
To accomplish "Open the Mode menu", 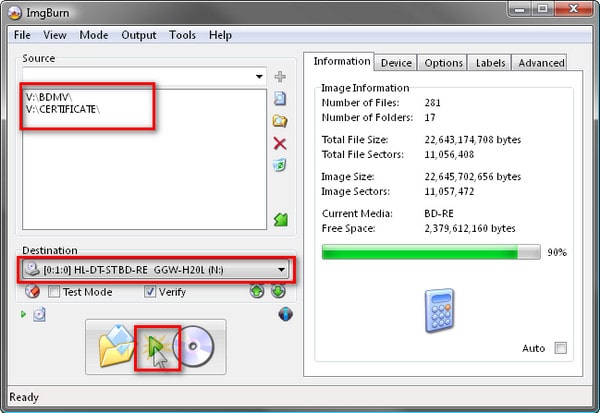I will [94, 35].
